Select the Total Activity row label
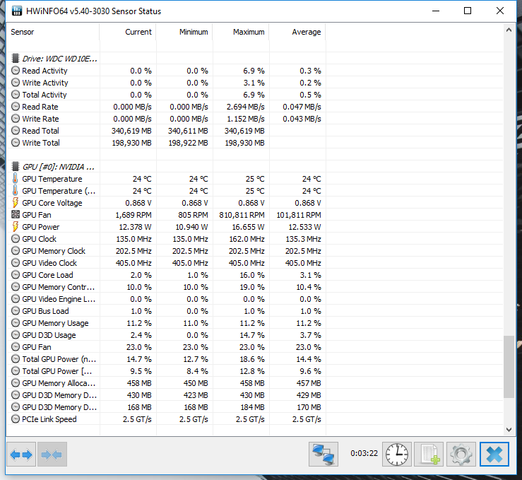This screenshot has height=480, width=522. pyautogui.click(x=44, y=95)
